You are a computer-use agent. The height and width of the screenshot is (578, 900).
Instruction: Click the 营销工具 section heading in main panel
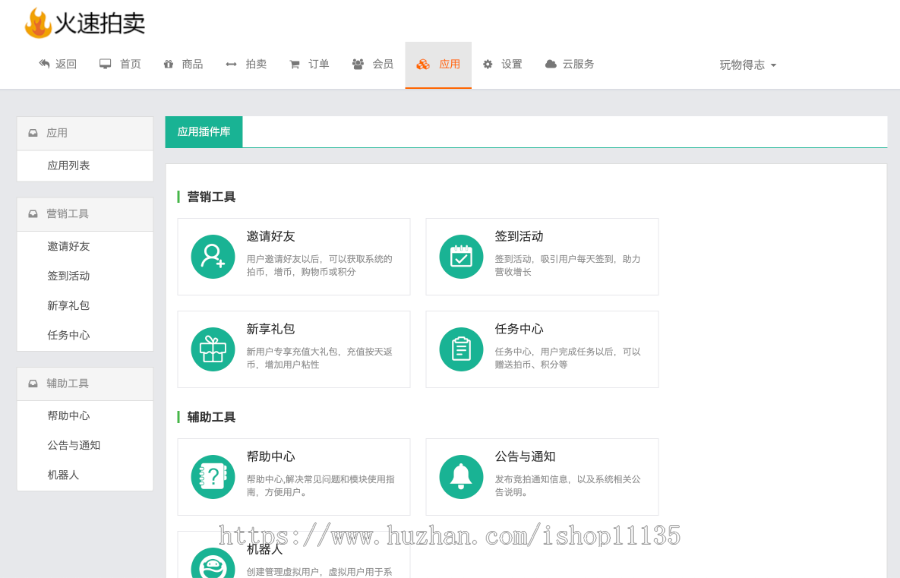click(211, 197)
